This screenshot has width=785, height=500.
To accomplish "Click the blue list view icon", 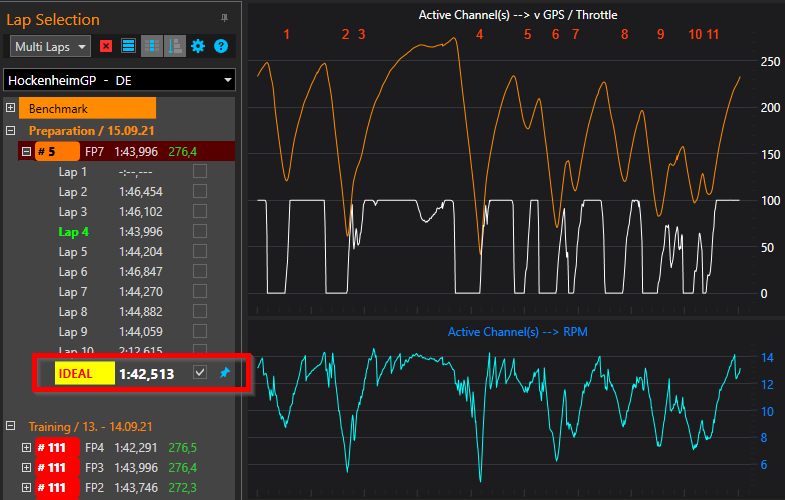I will coord(128,46).
